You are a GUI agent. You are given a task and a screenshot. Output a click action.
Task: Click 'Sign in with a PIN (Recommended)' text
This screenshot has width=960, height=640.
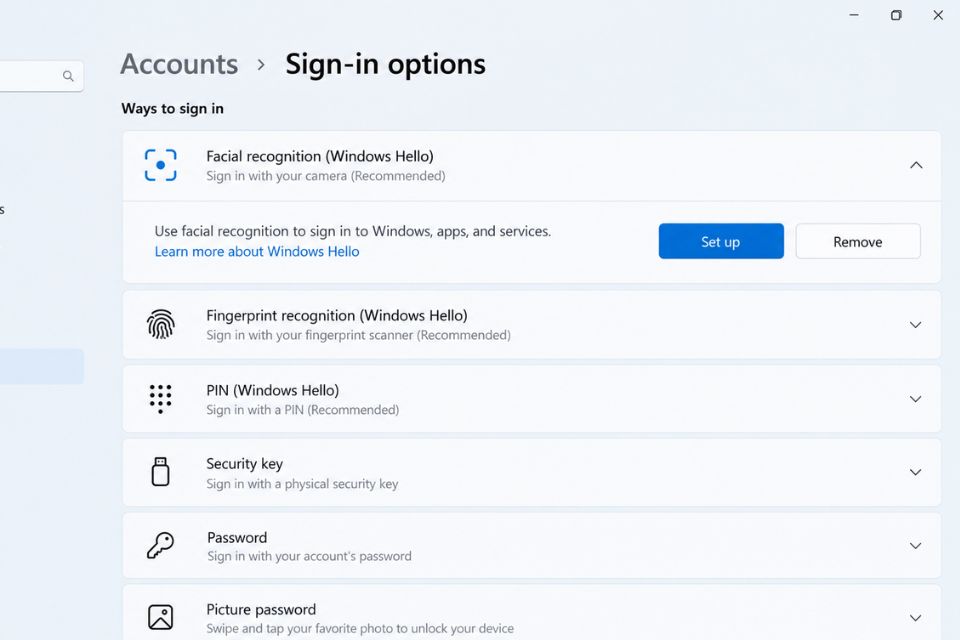[x=302, y=410]
